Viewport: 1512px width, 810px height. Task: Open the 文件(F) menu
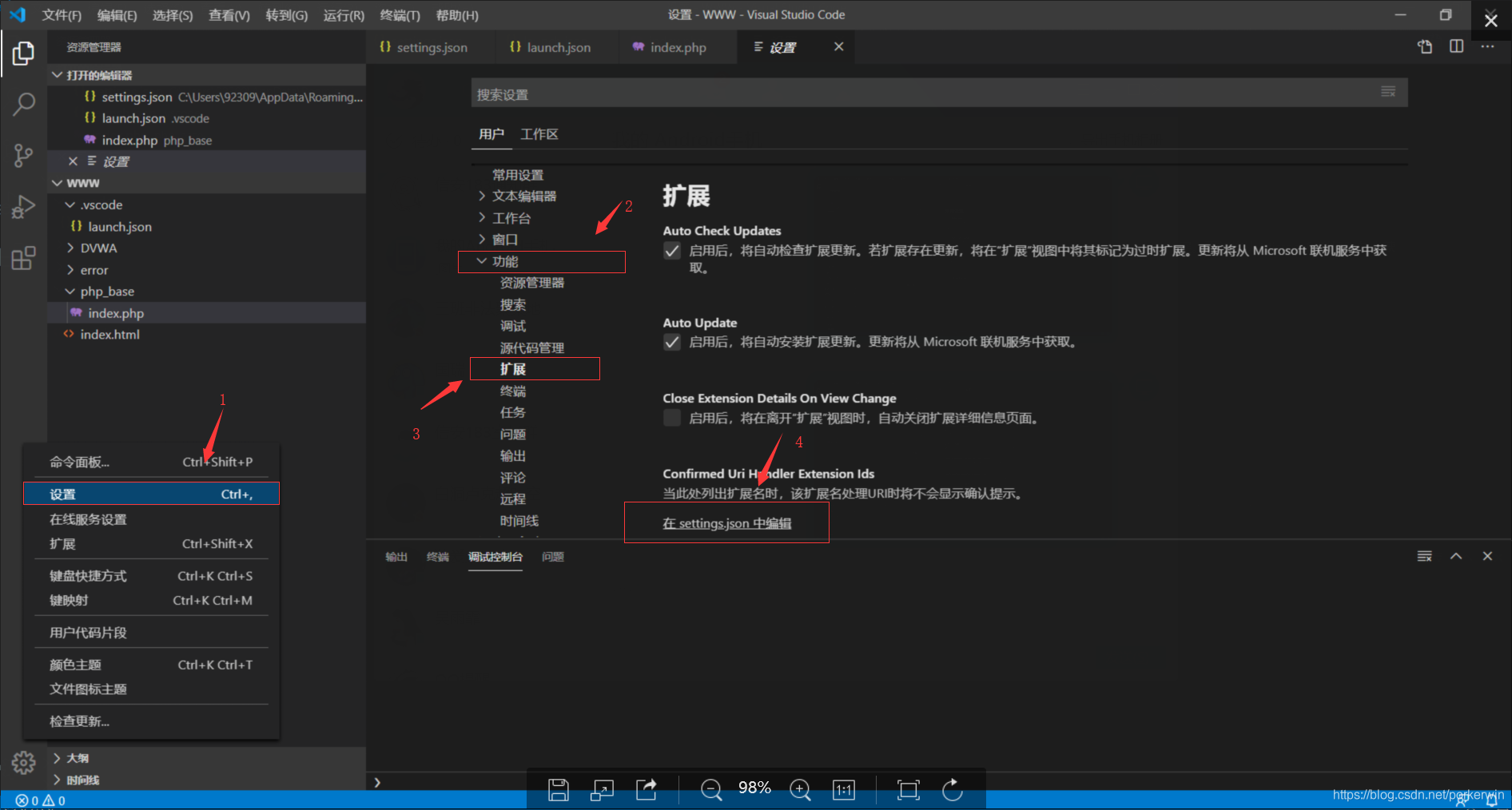click(x=62, y=15)
